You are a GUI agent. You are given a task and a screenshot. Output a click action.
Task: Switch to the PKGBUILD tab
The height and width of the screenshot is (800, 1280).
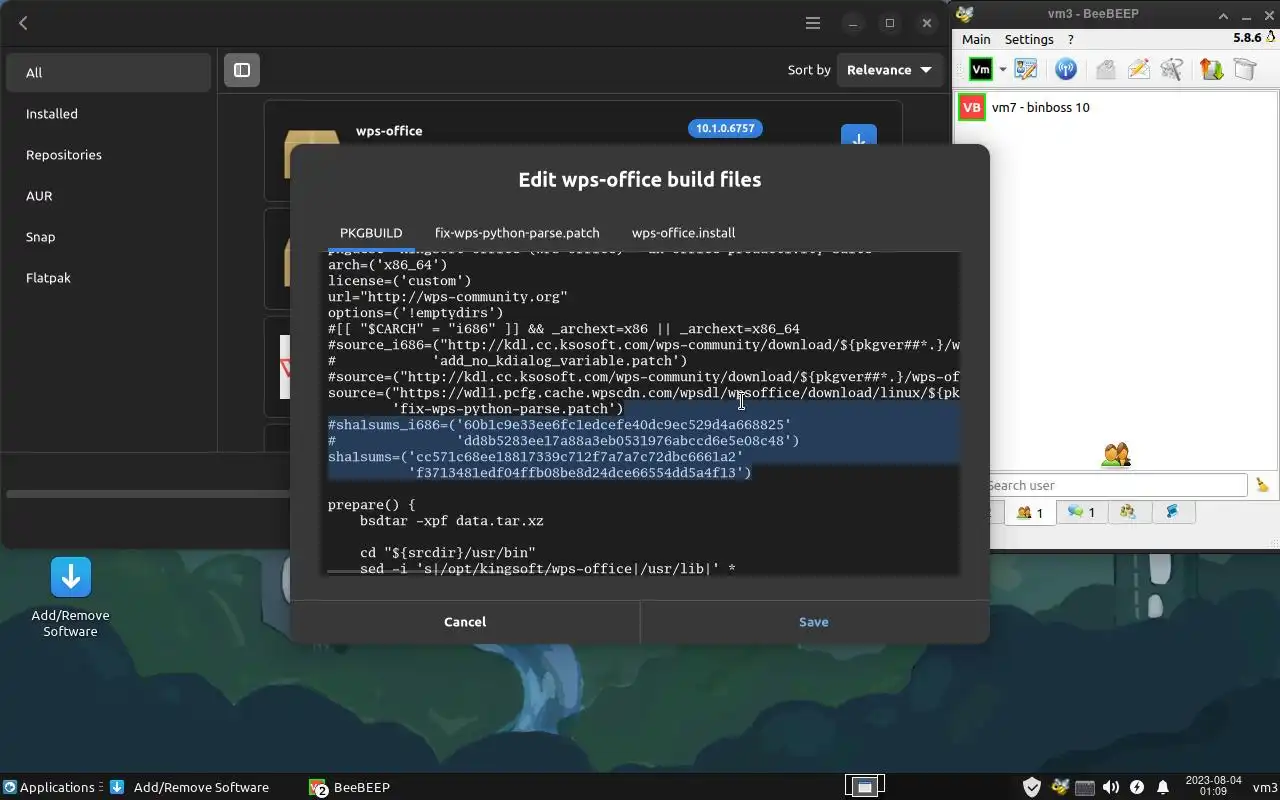click(x=371, y=232)
